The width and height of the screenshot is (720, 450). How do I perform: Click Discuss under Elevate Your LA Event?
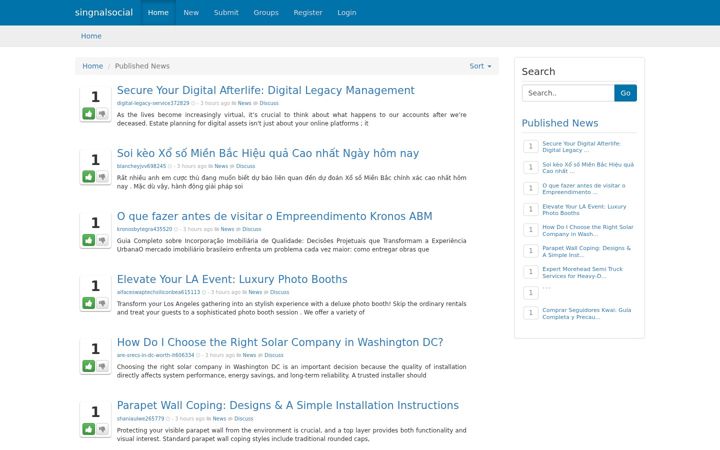pos(279,292)
